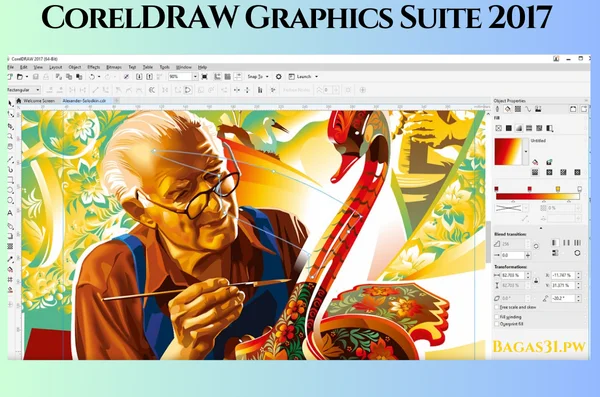Screen dimensions: 600x397
Task: Select the Uniform fill type icon
Action: click(x=509, y=128)
